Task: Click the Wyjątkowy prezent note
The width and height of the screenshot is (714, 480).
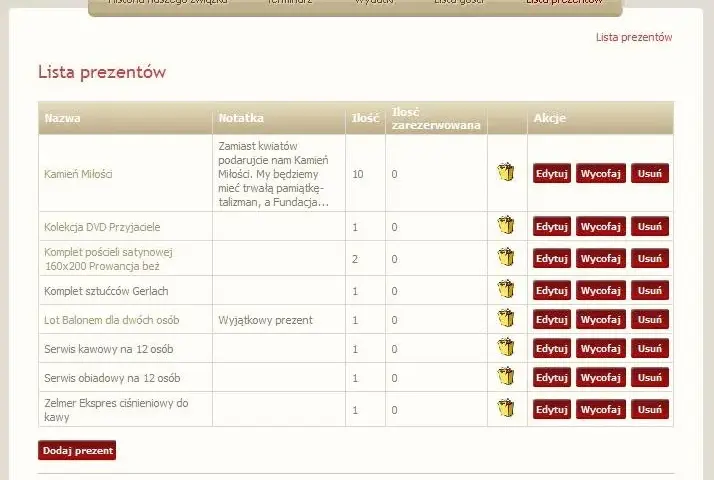Action: click(x=265, y=320)
